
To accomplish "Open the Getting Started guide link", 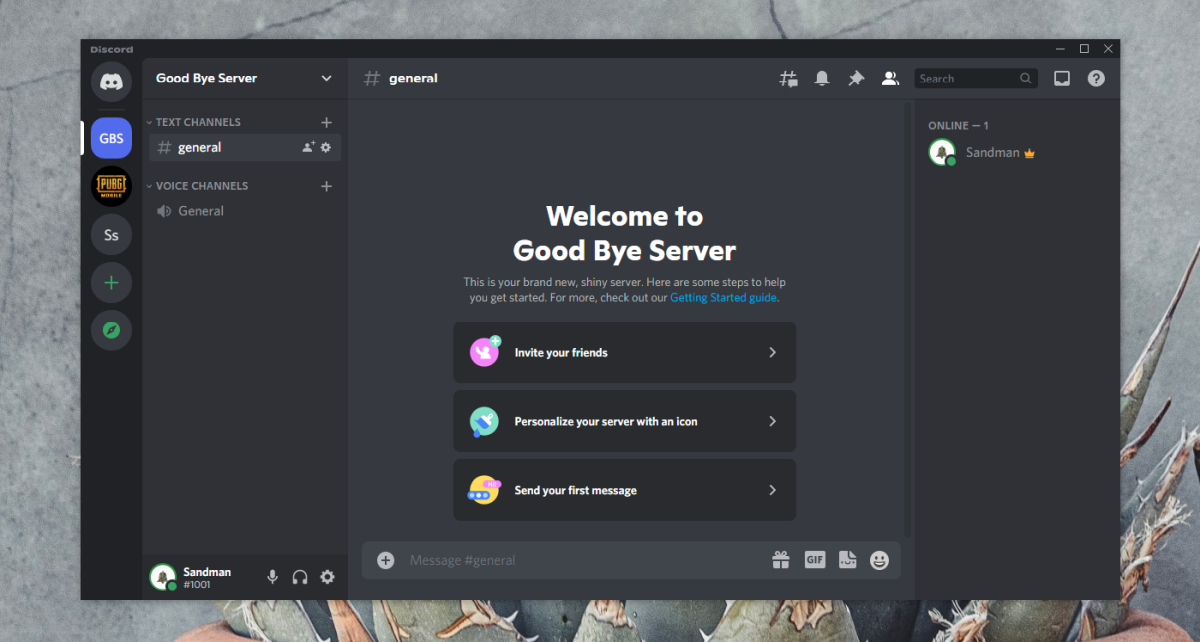I will (723, 297).
